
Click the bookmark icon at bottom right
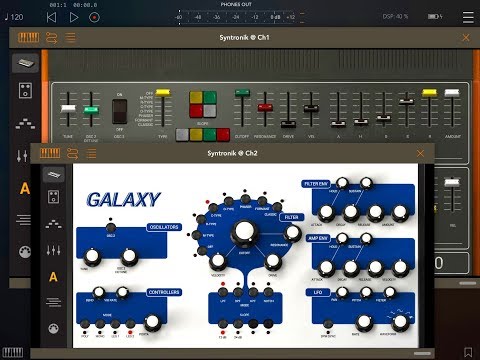tap(468, 352)
